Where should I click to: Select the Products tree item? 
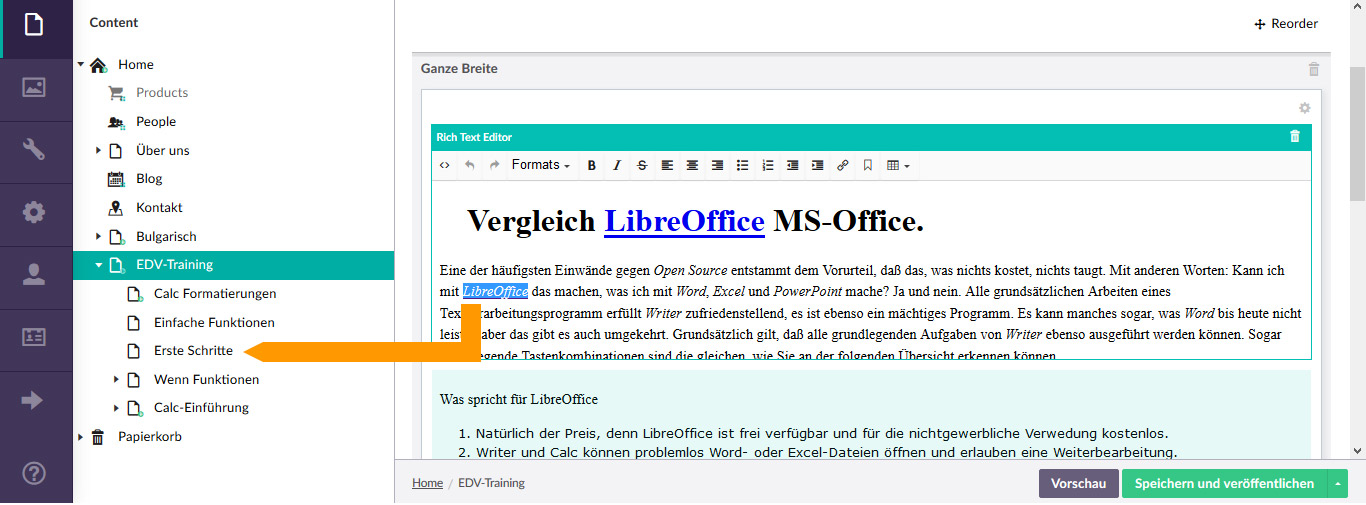tap(162, 92)
